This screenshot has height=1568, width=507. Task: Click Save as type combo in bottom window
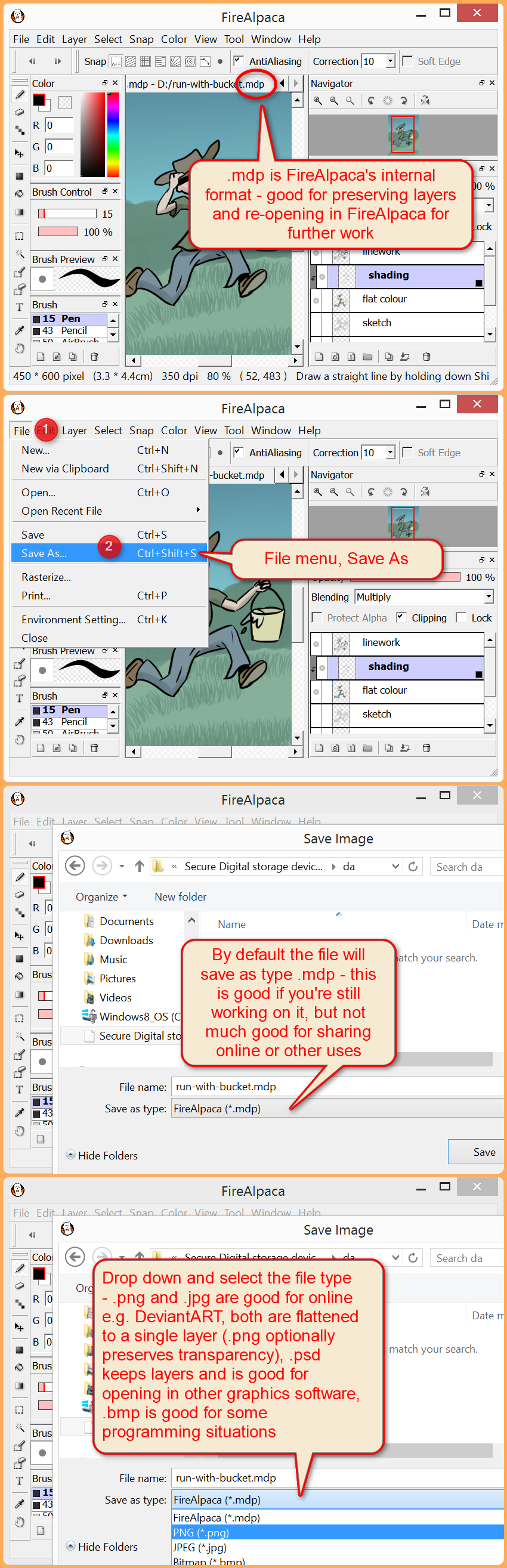[x=338, y=1500]
